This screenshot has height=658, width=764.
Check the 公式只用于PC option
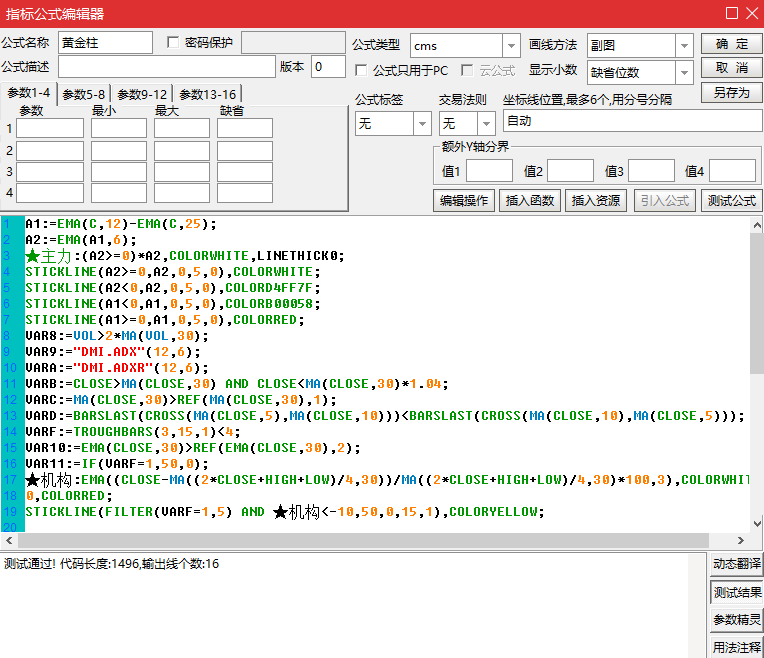click(362, 71)
